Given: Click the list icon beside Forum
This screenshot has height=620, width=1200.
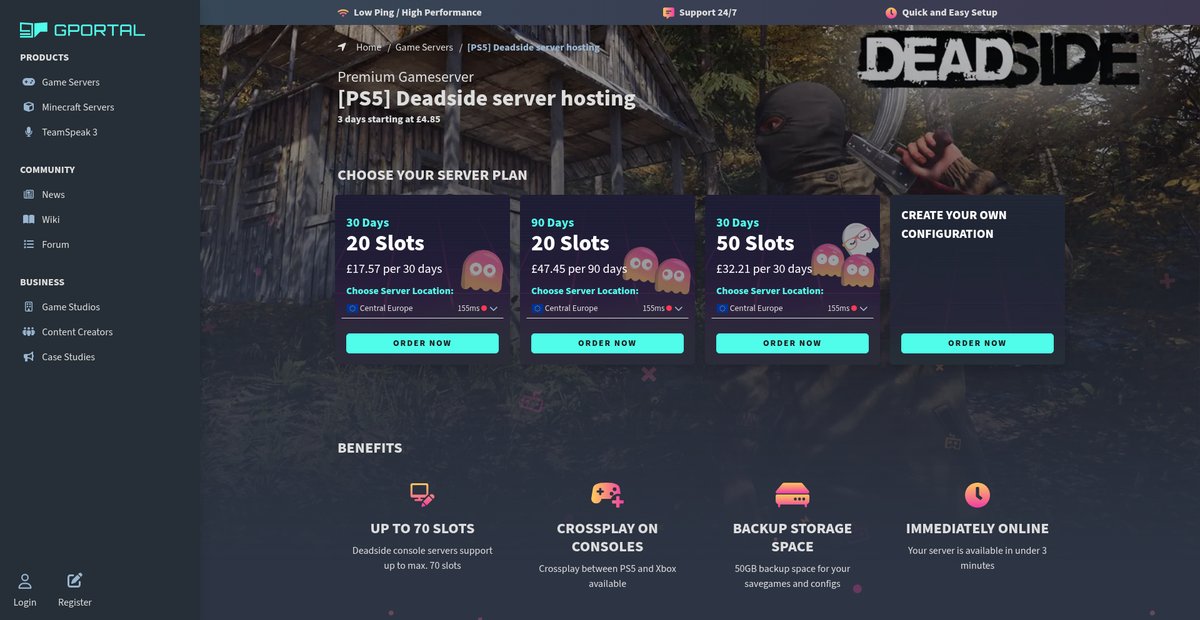Looking at the screenshot, I should (x=29, y=244).
